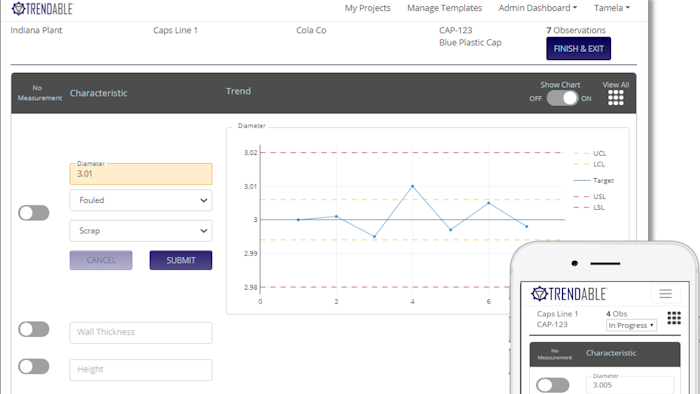Open the Scrap dropdown

coord(141,231)
